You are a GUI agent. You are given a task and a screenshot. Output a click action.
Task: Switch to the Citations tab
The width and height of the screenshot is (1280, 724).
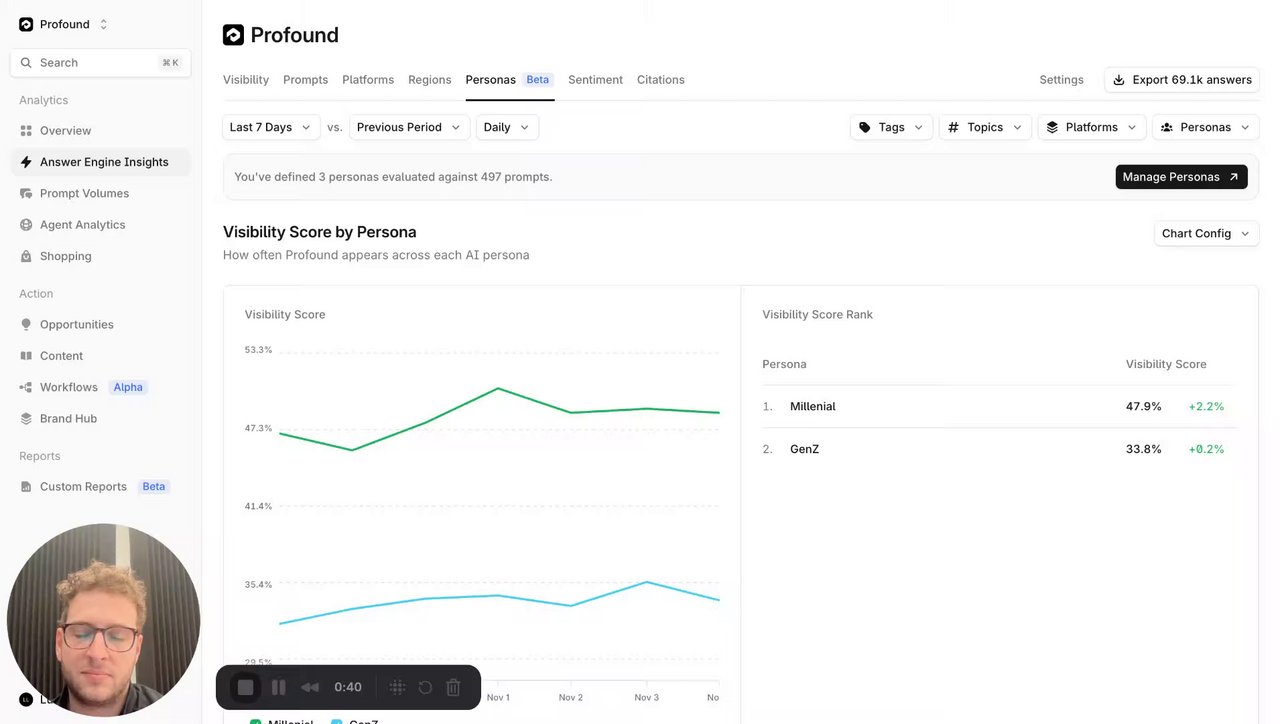[660, 80]
